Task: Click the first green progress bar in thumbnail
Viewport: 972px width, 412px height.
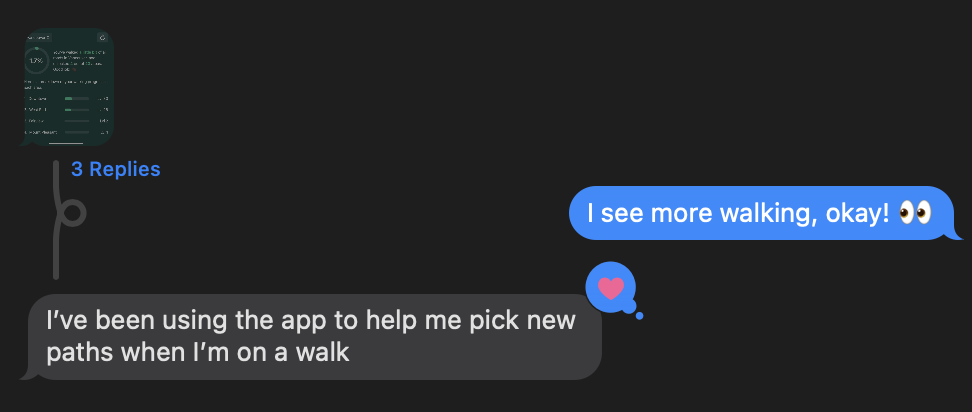Action: click(77, 99)
